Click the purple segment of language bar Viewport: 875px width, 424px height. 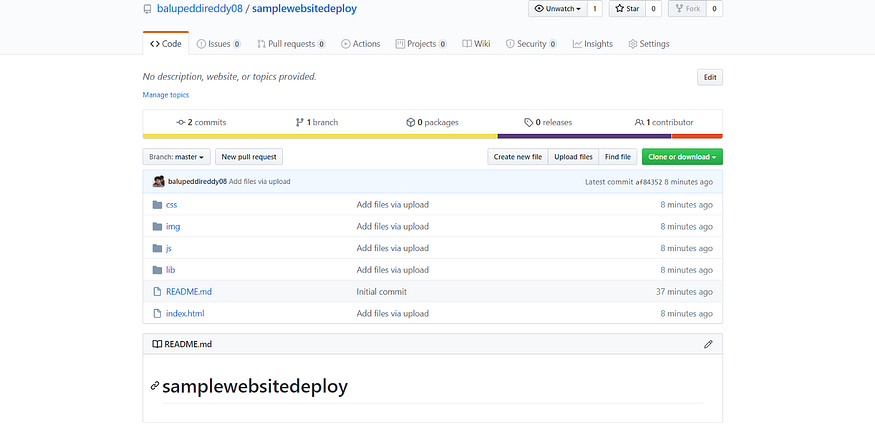584,136
